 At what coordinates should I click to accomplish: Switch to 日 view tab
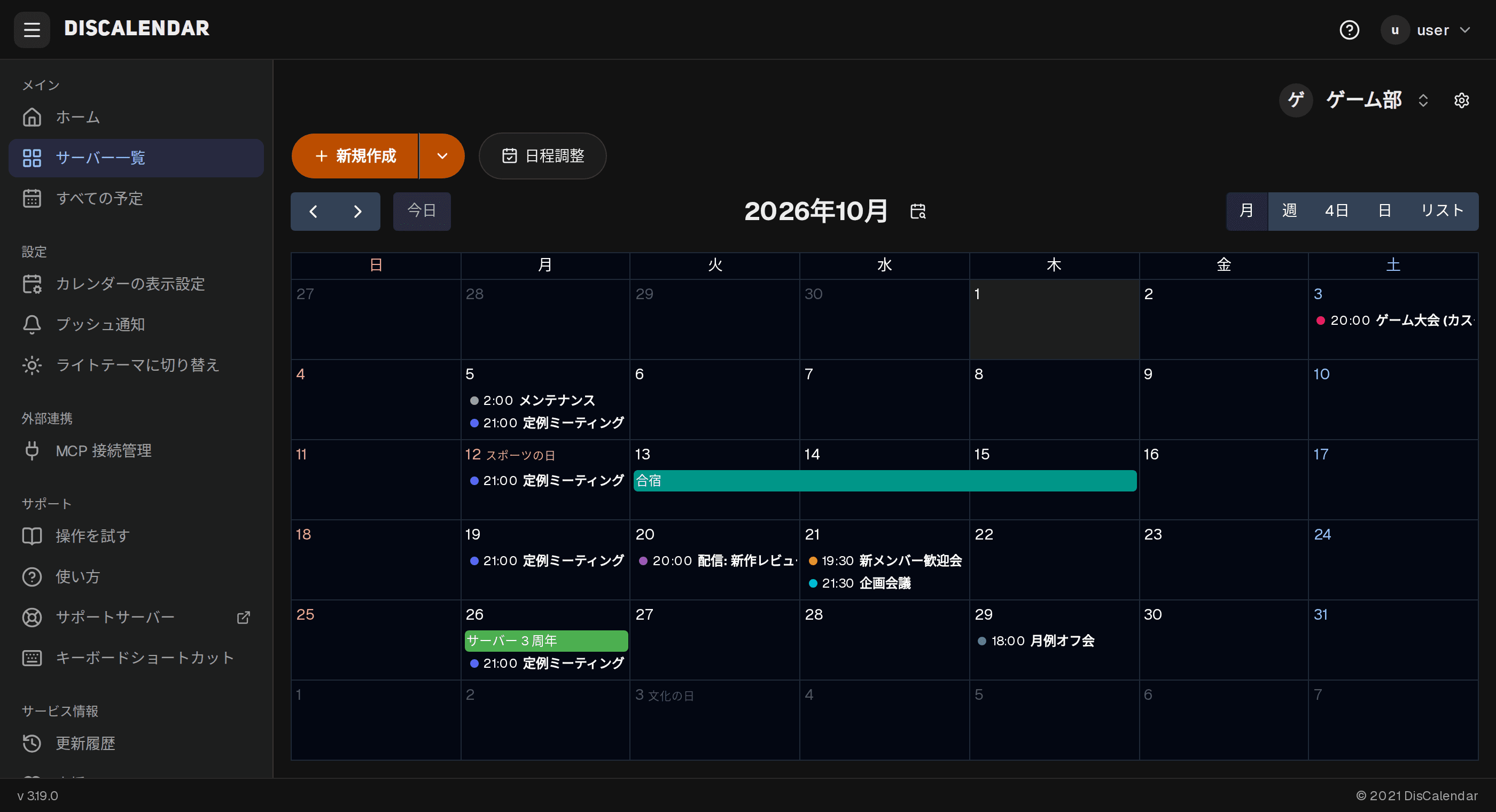(1384, 211)
